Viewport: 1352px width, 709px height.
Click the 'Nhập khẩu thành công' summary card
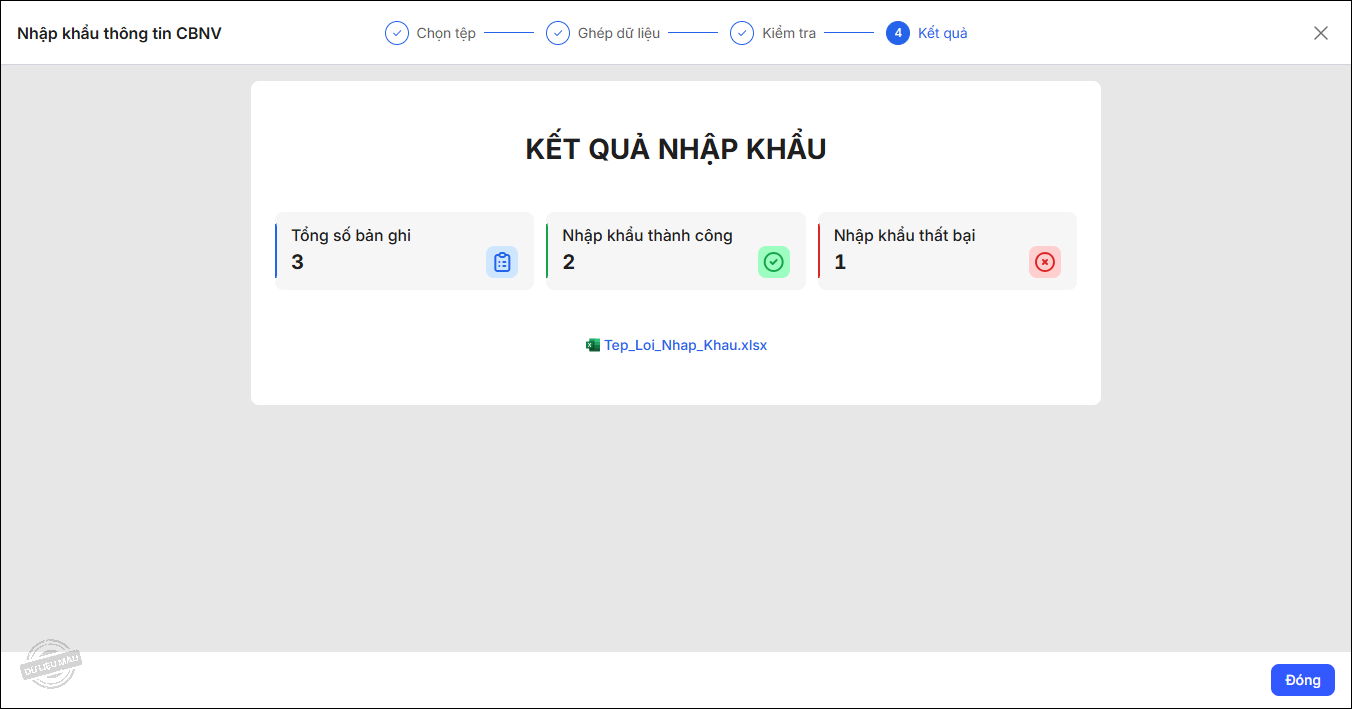point(675,251)
